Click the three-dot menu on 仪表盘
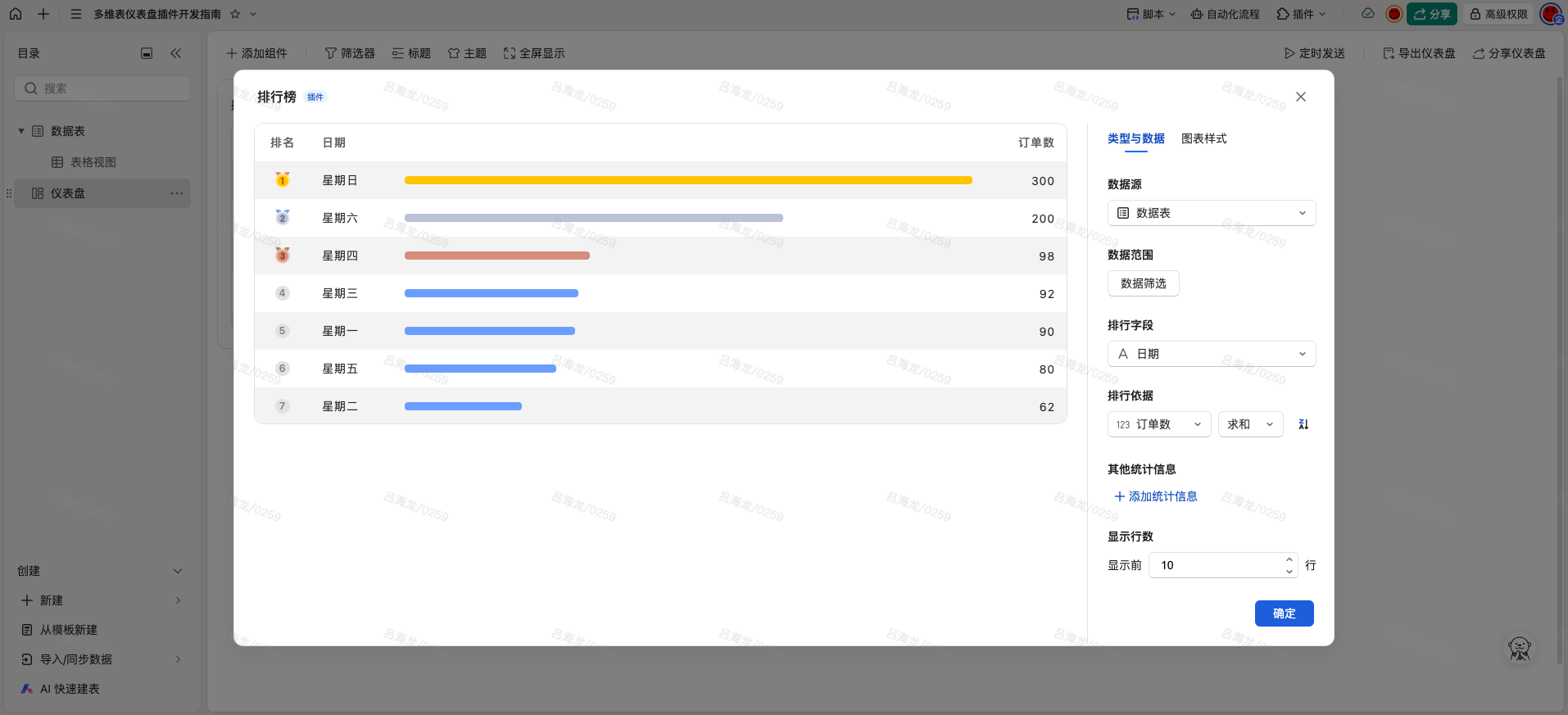1568x715 pixels. (177, 193)
